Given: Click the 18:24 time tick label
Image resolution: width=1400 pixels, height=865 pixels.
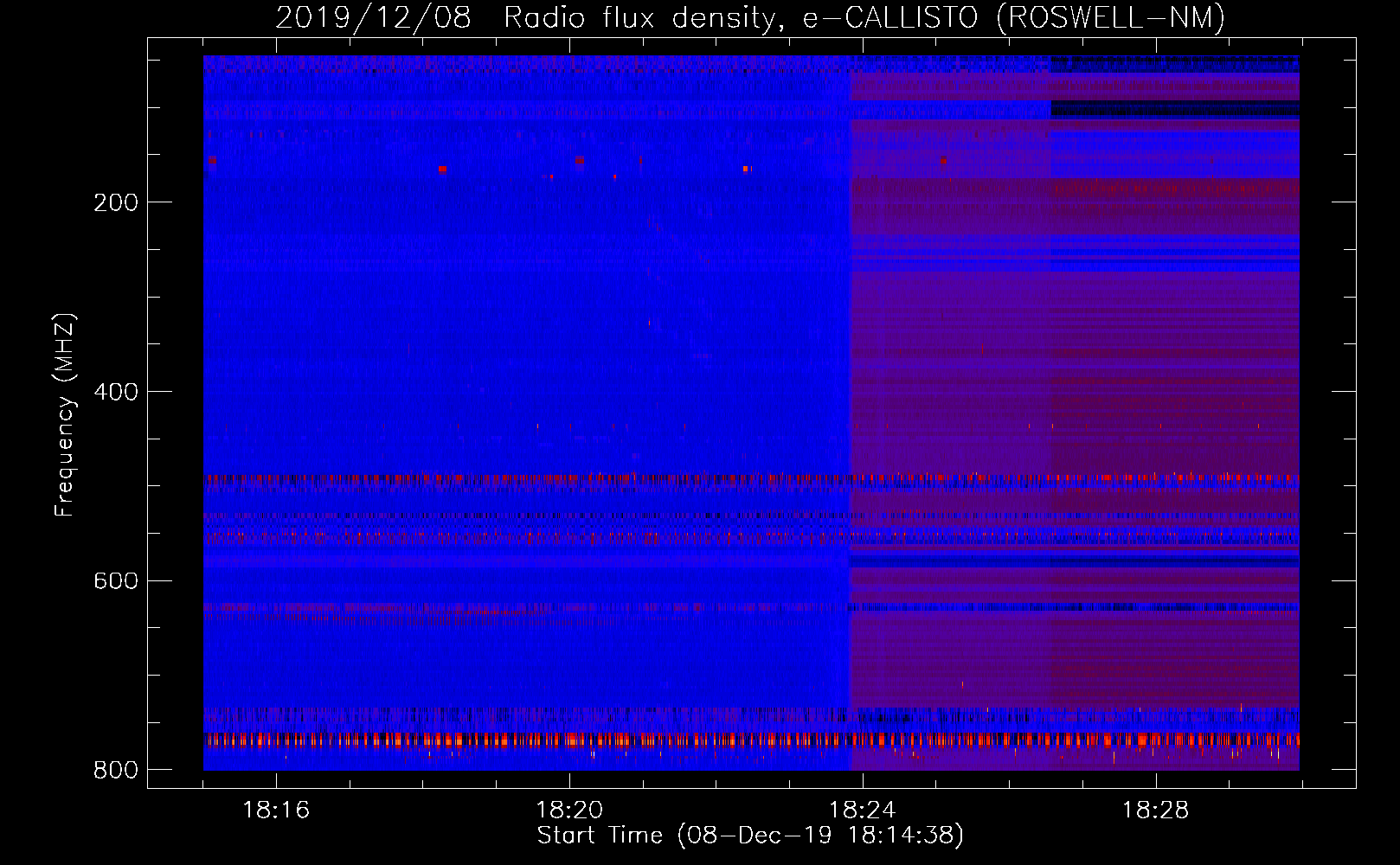Looking at the screenshot, I should [x=863, y=811].
